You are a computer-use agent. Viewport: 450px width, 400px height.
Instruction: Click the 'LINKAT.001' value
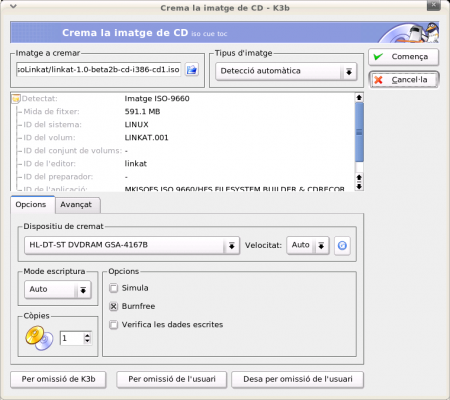tap(146, 138)
